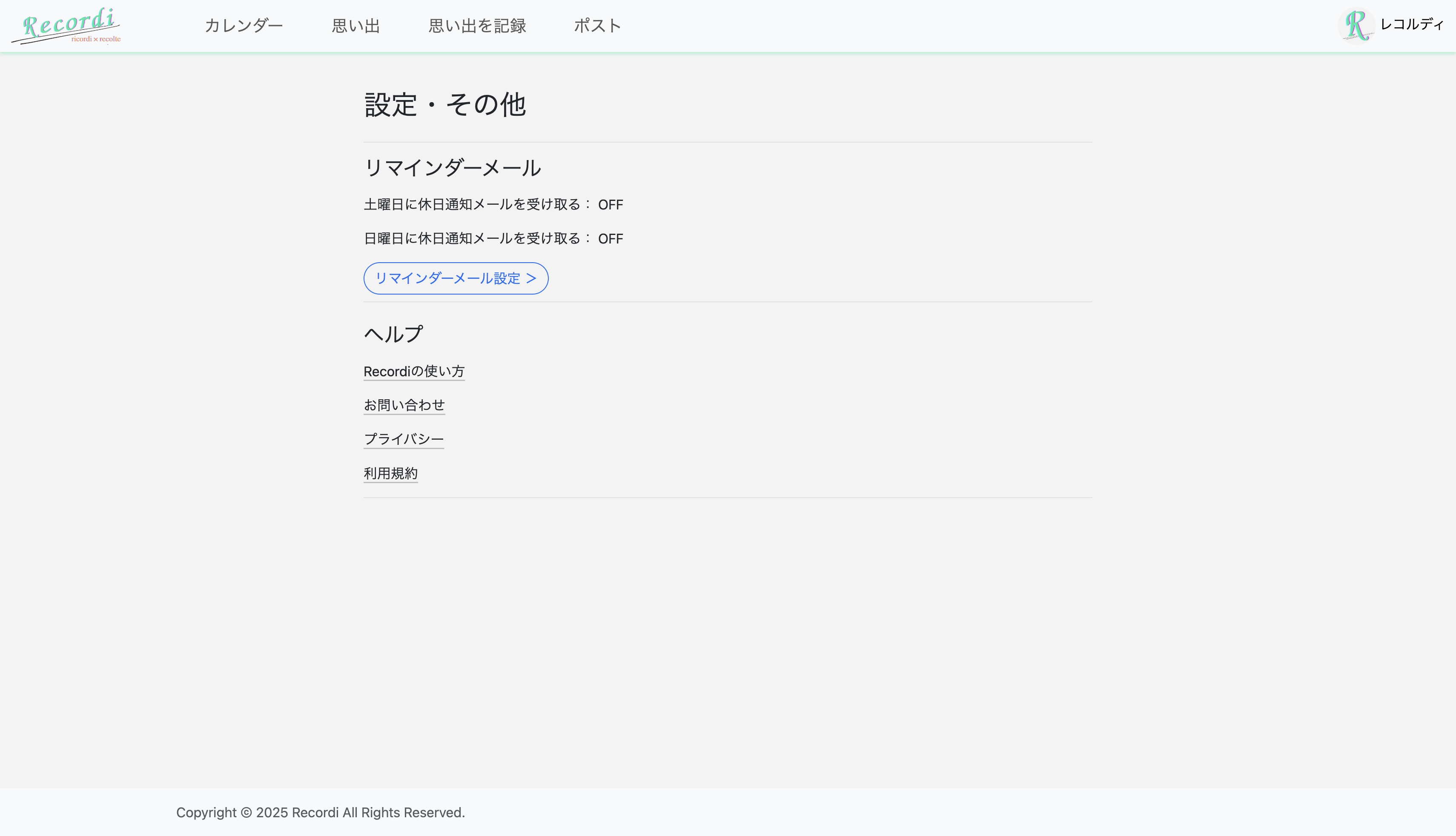This screenshot has height=836, width=1456.
Task: Click the 設定・その他 page heading
Action: (445, 105)
